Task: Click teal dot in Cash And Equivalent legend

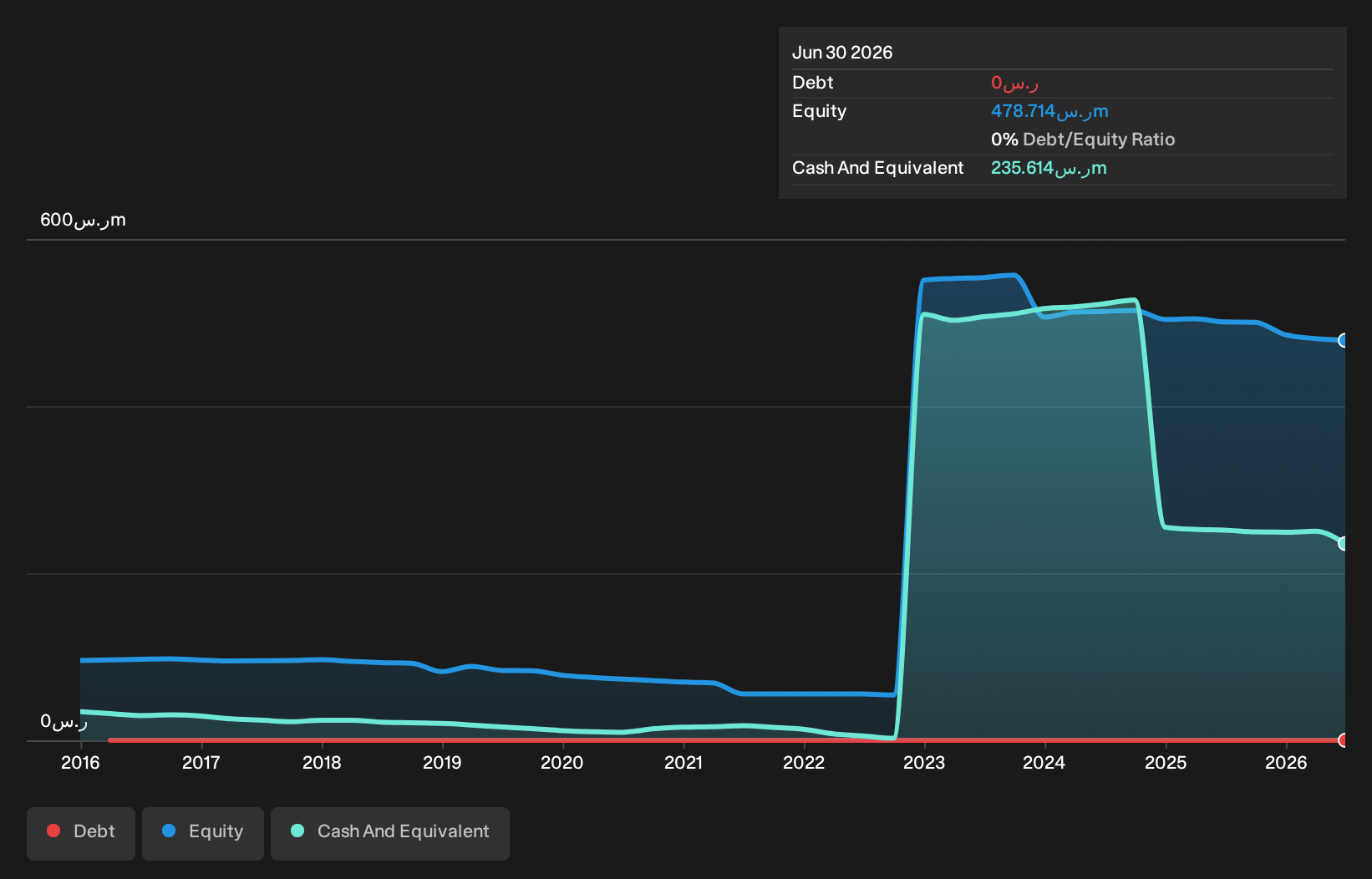Action: coord(297,831)
